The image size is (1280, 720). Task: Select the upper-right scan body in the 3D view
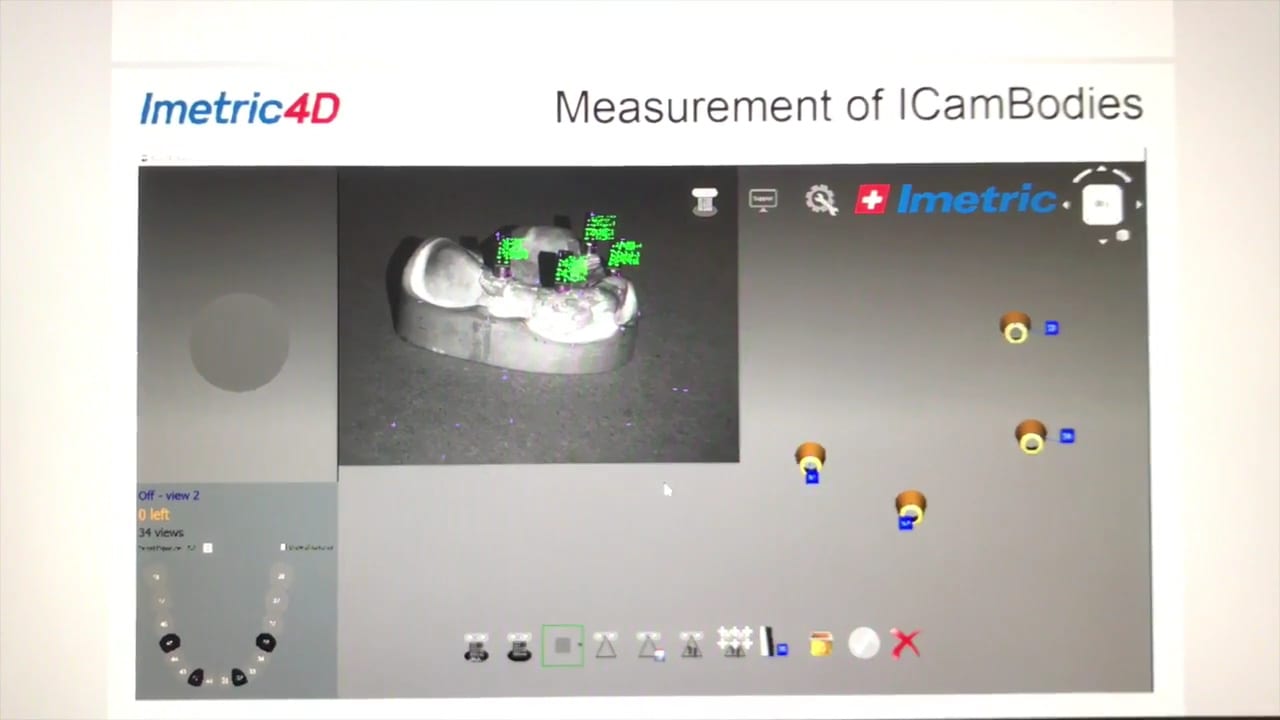pyautogui.click(x=1015, y=328)
